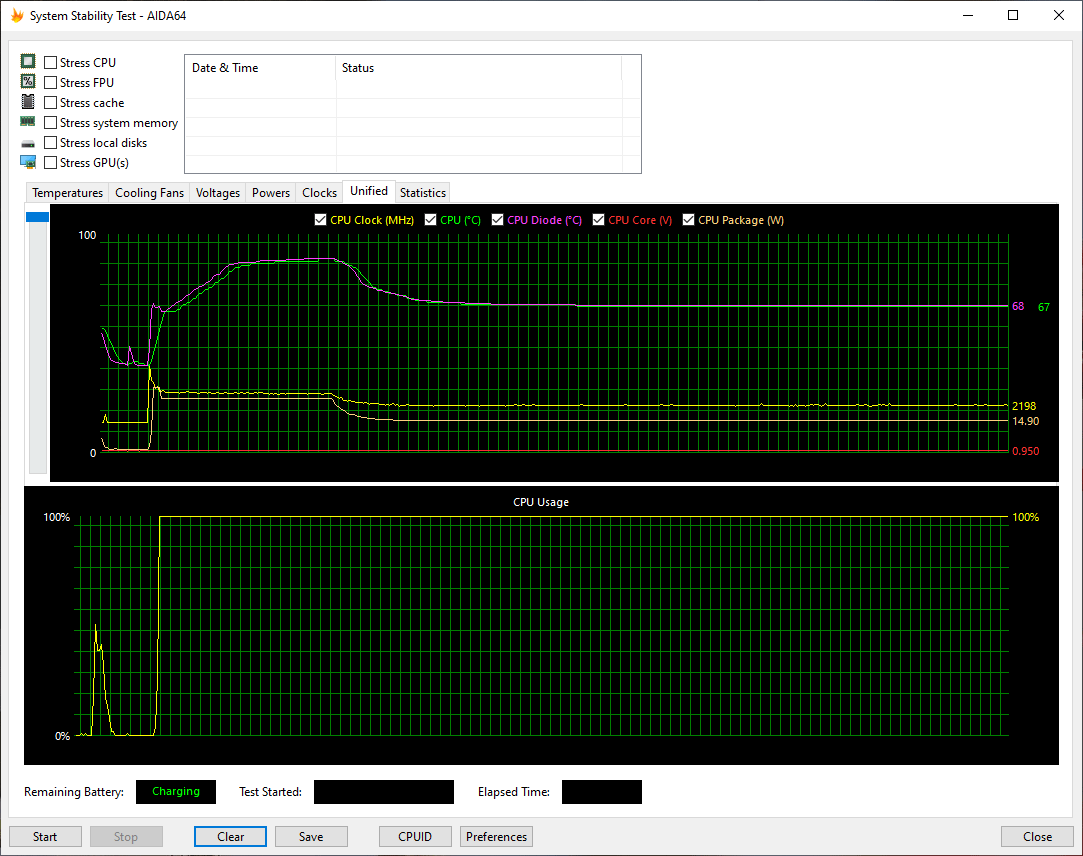
Task: Select the Cooling Fans tab
Action: 149,193
